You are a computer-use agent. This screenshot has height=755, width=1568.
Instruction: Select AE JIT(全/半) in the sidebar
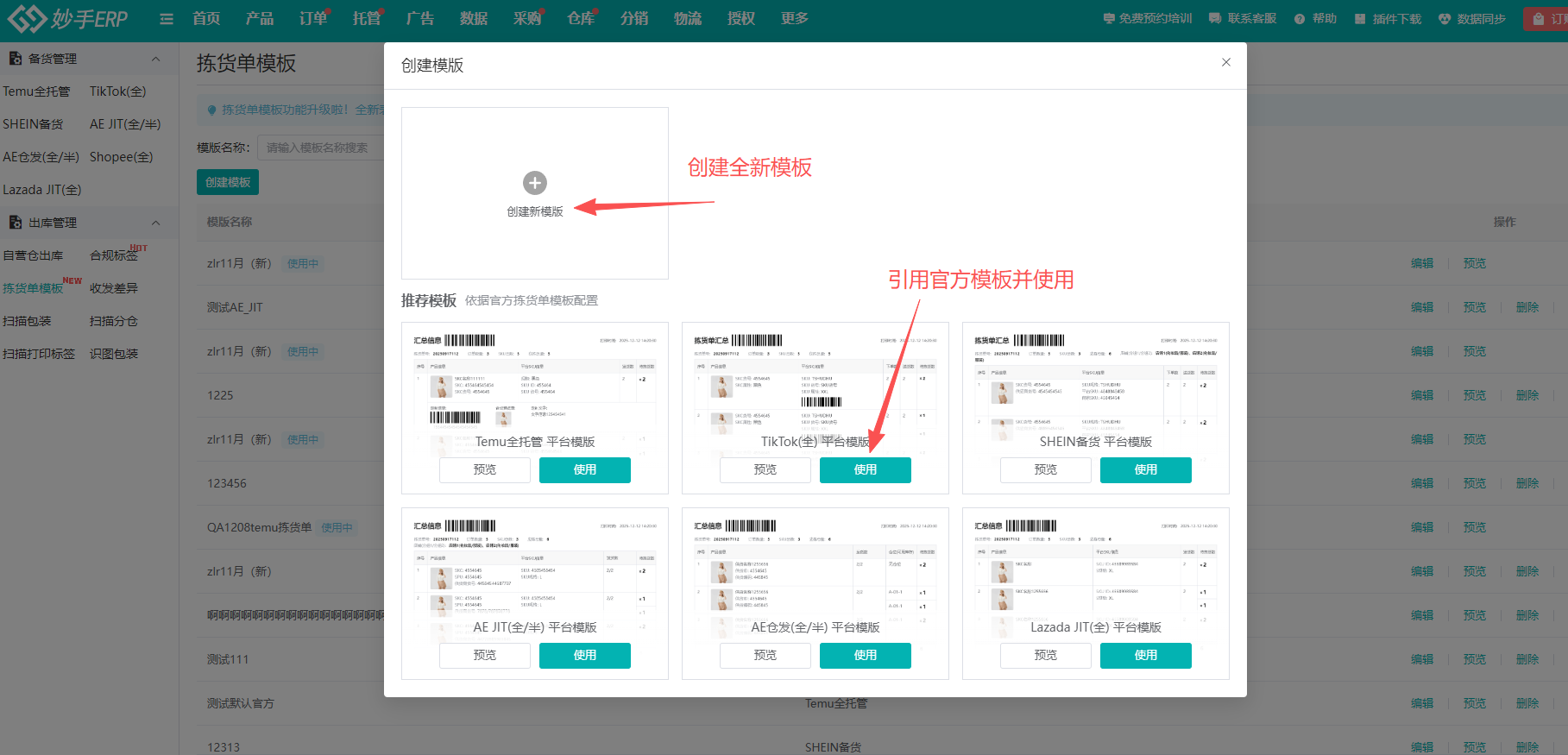point(125,124)
